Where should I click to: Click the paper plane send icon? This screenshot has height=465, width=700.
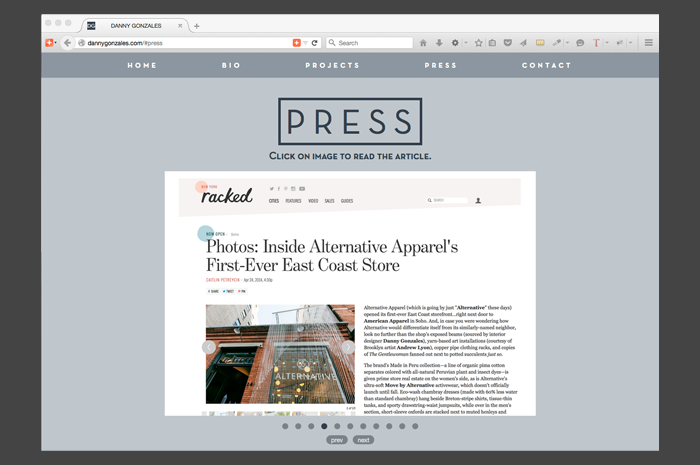pyautogui.click(x=523, y=43)
